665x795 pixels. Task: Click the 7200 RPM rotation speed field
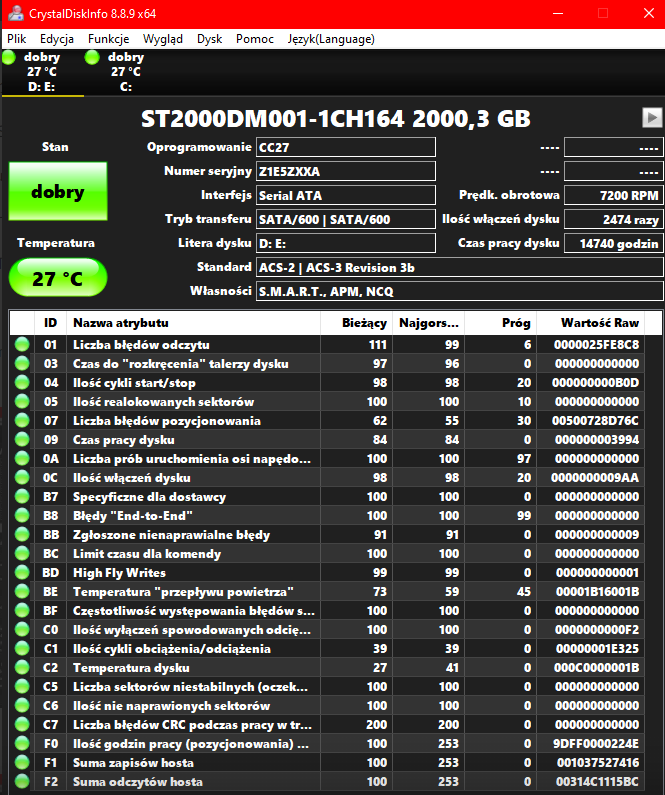pos(614,195)
